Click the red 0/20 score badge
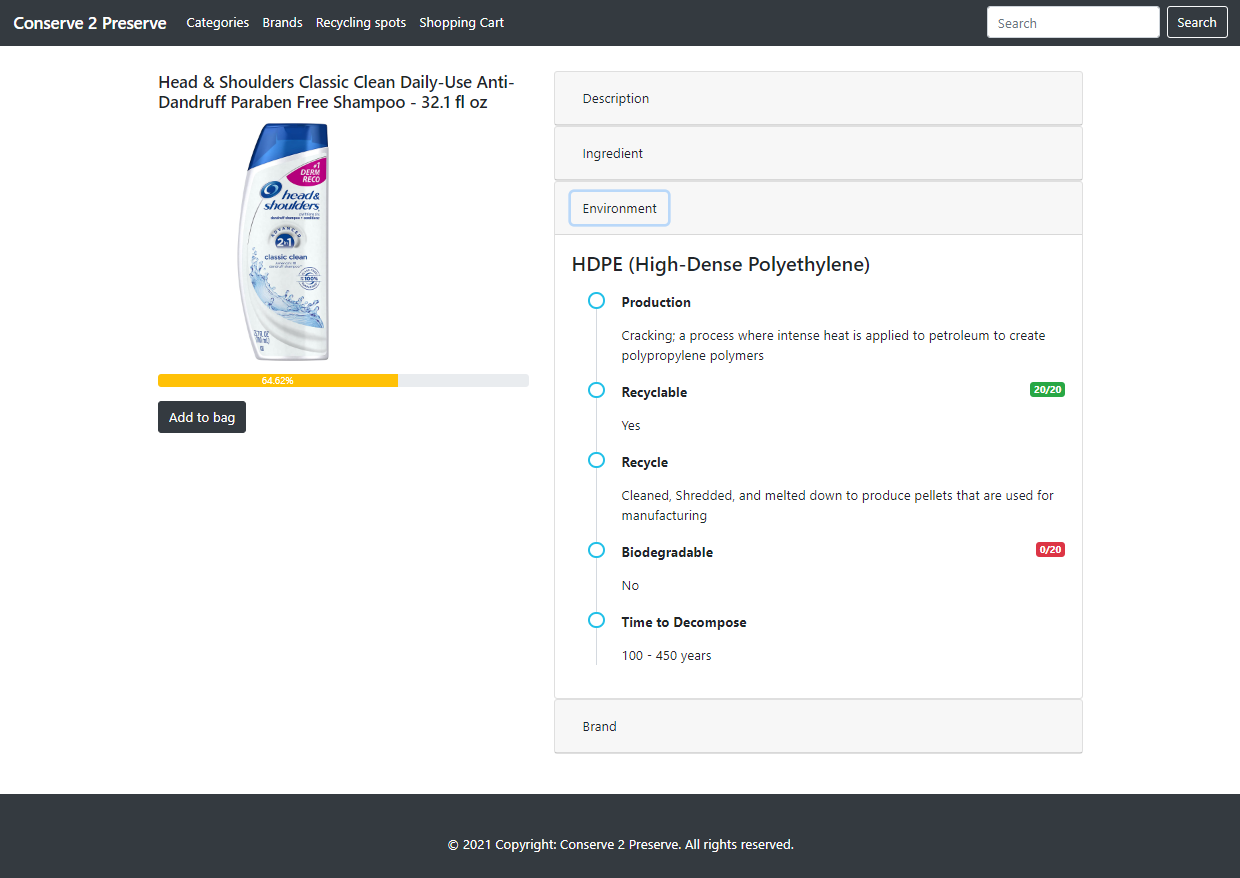The height and width of the screenshot is (878, 1240). pos(1050,550)
